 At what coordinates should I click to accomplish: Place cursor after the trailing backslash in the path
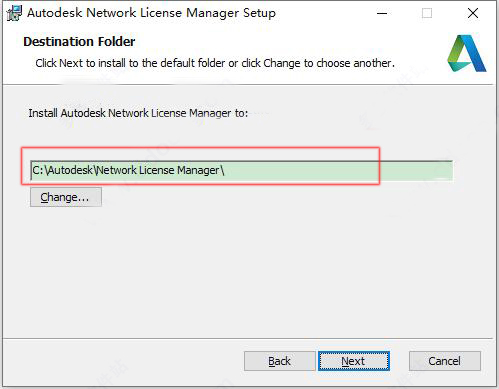point(226,170)
